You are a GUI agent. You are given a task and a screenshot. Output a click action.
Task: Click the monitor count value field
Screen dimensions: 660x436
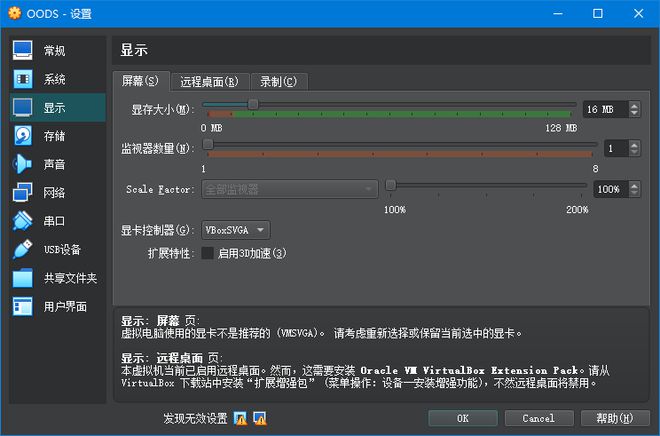pyautogui.click(x=616, y=148)
